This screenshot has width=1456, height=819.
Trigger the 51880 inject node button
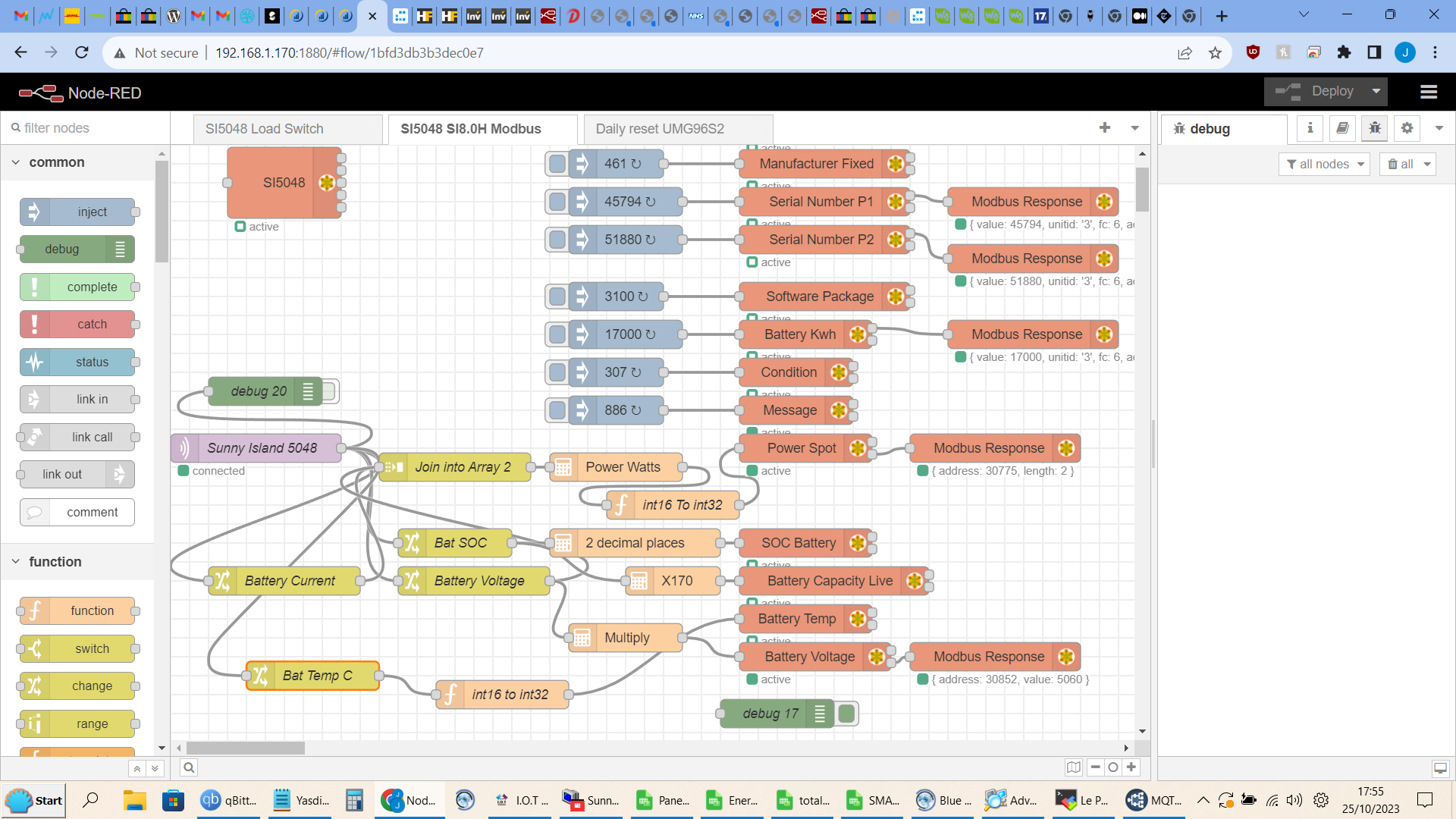(557, 240)
